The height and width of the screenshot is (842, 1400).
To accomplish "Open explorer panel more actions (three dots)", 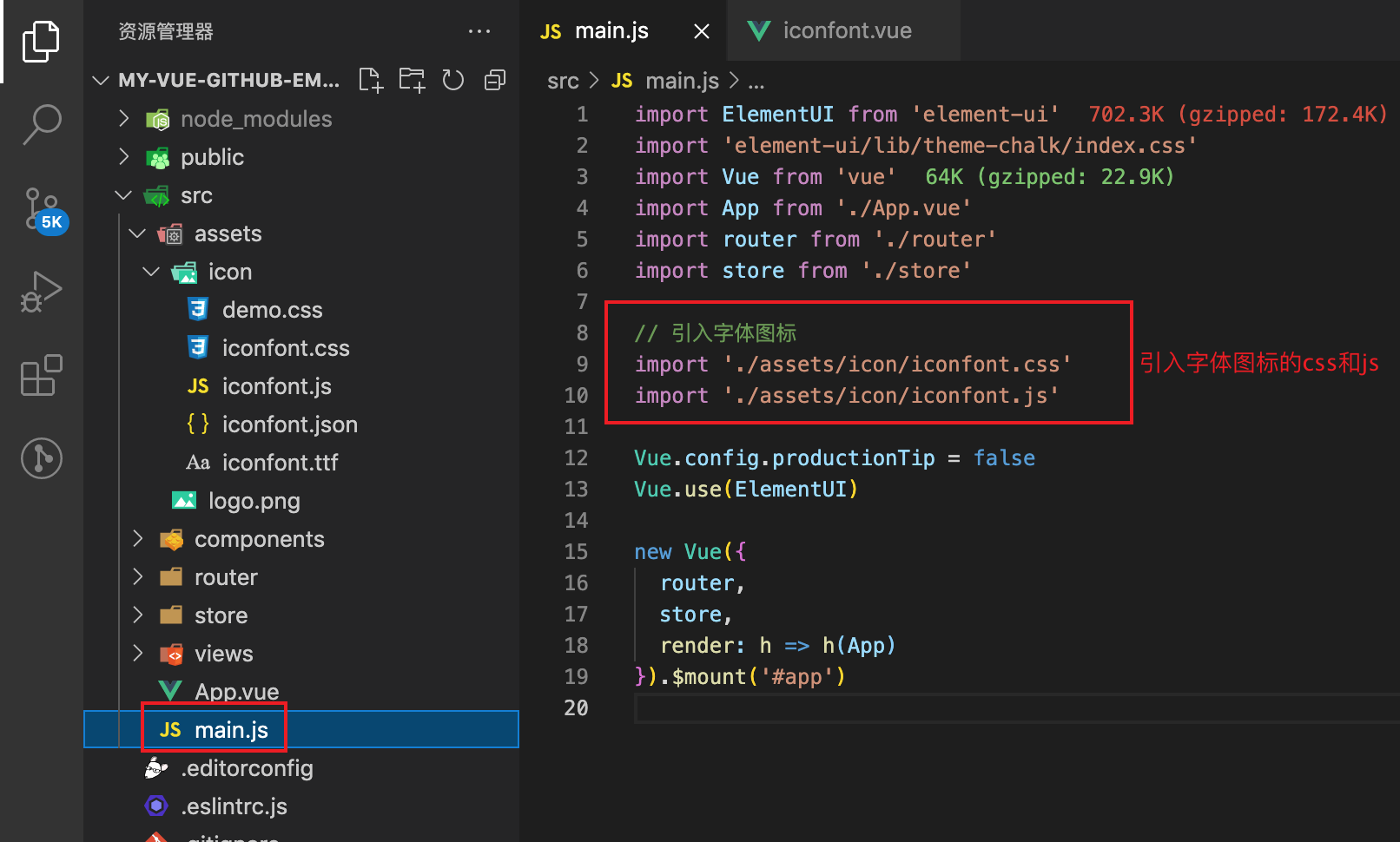I will (479, 31).
